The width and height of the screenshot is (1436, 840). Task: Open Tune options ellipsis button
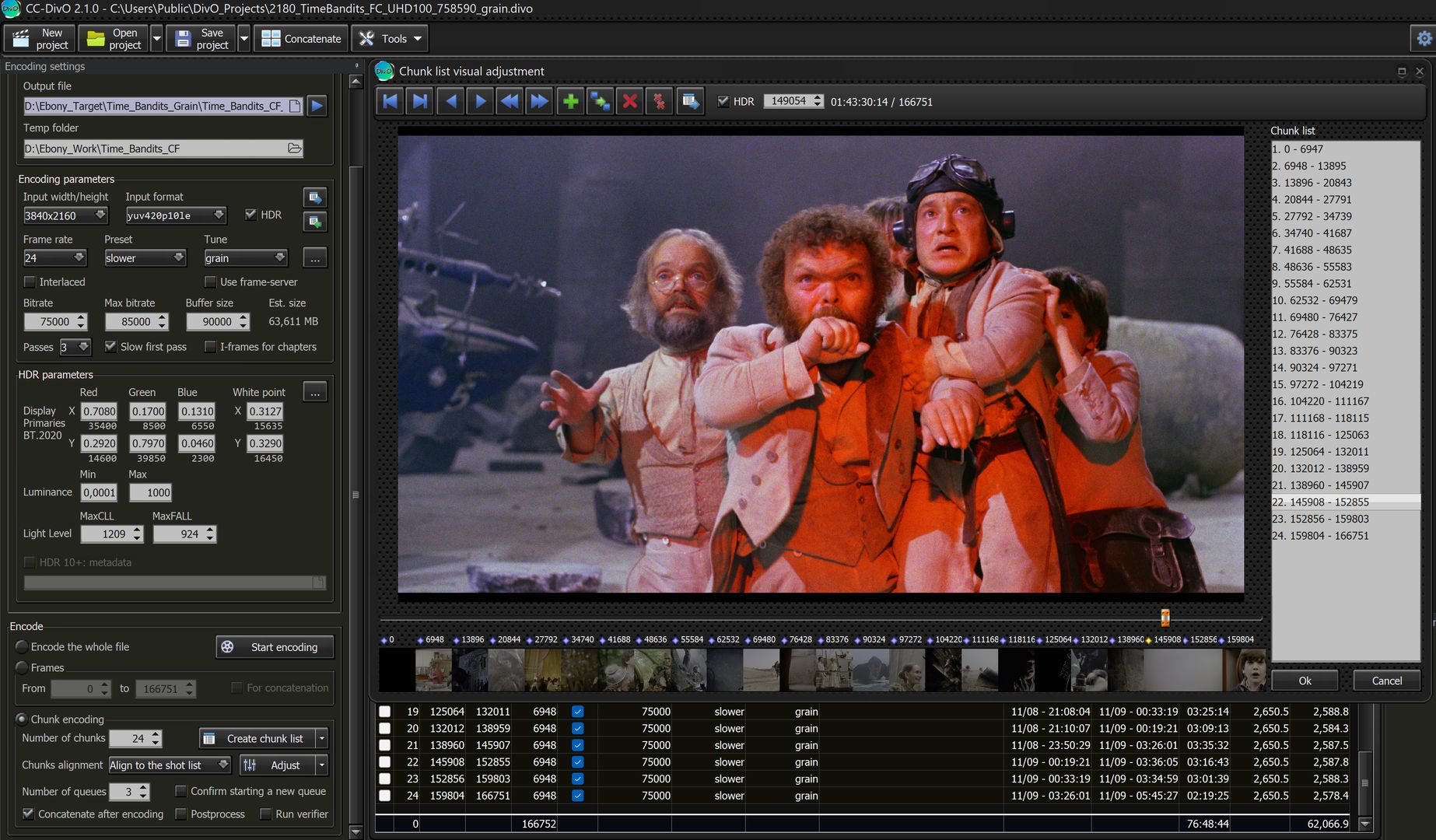(x=315, y=257)
